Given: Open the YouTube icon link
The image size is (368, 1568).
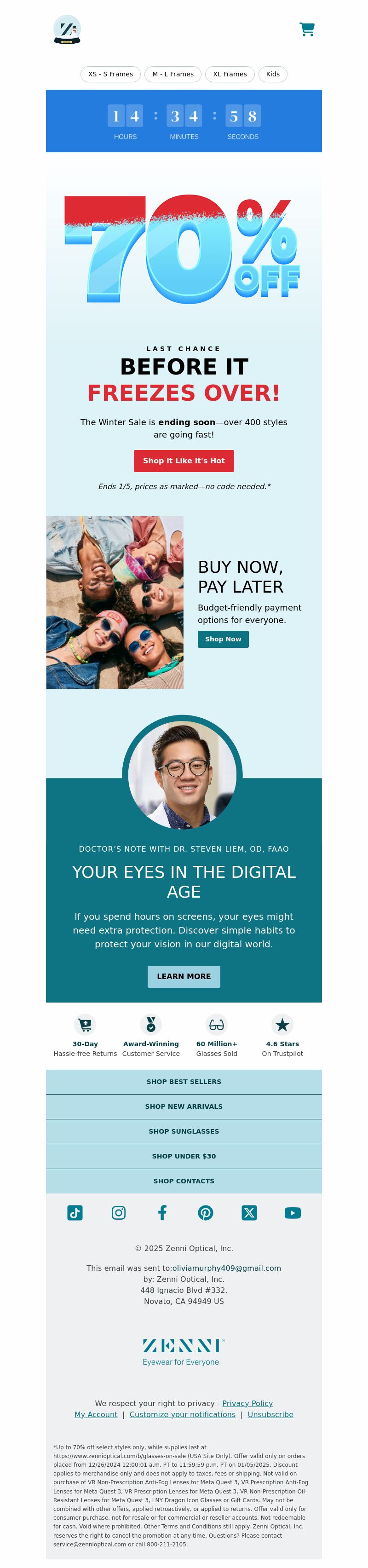Looking at the screenshot, I should tap(293, 1212).
